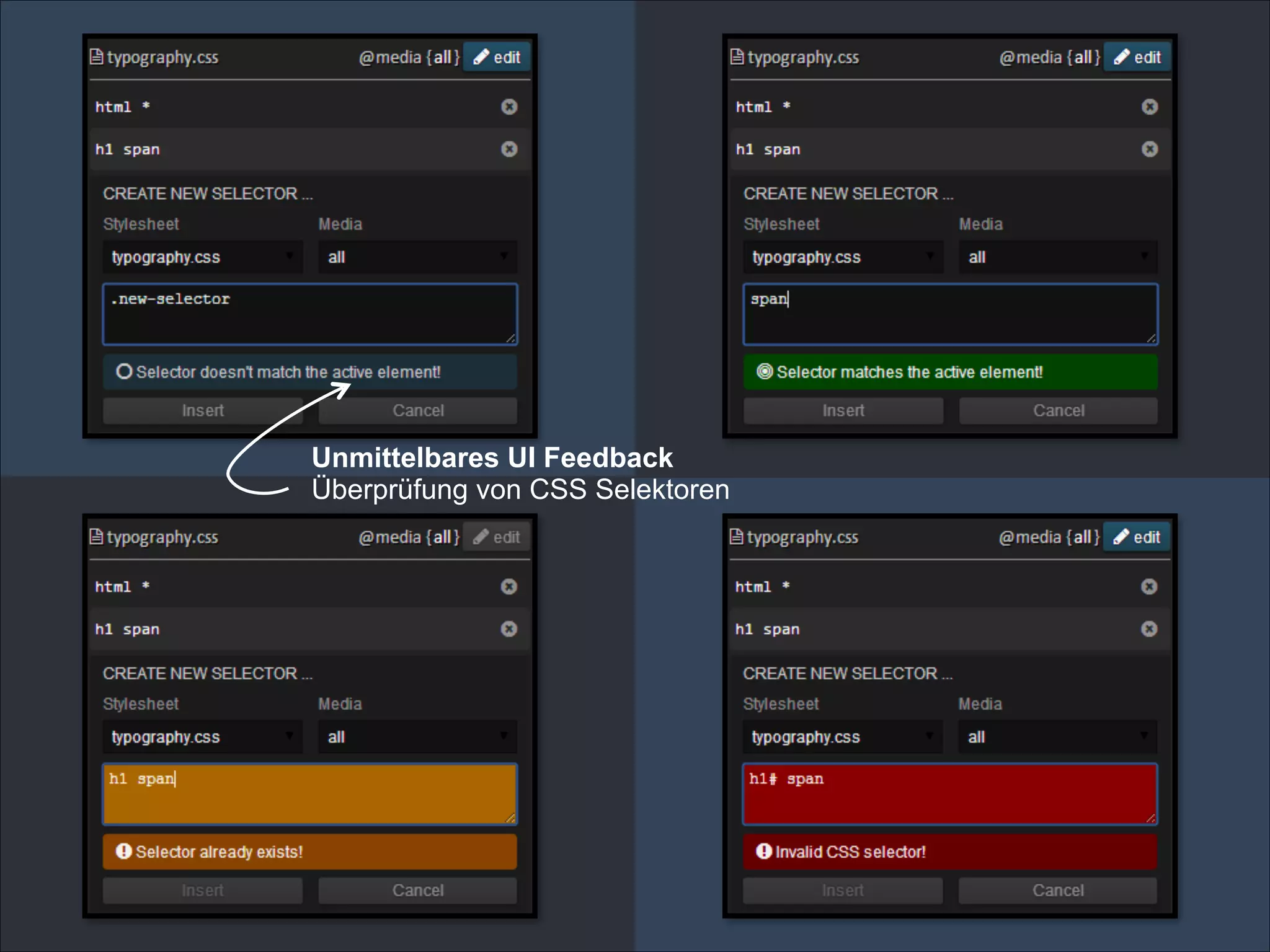
Task: Remove h1 span selector in top-right panel
Action: click(1150, 149)
